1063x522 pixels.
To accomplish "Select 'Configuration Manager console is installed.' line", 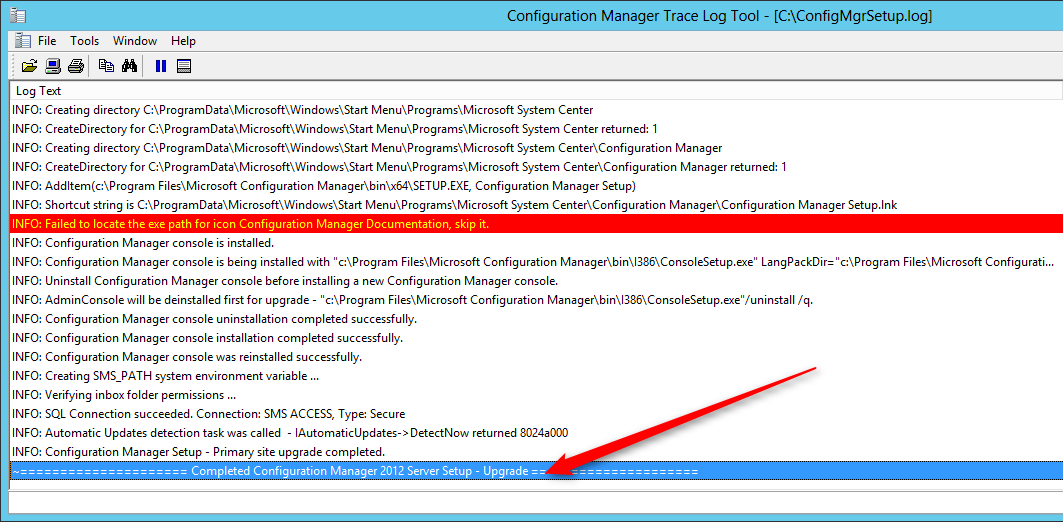I will [x=536, y=243].
